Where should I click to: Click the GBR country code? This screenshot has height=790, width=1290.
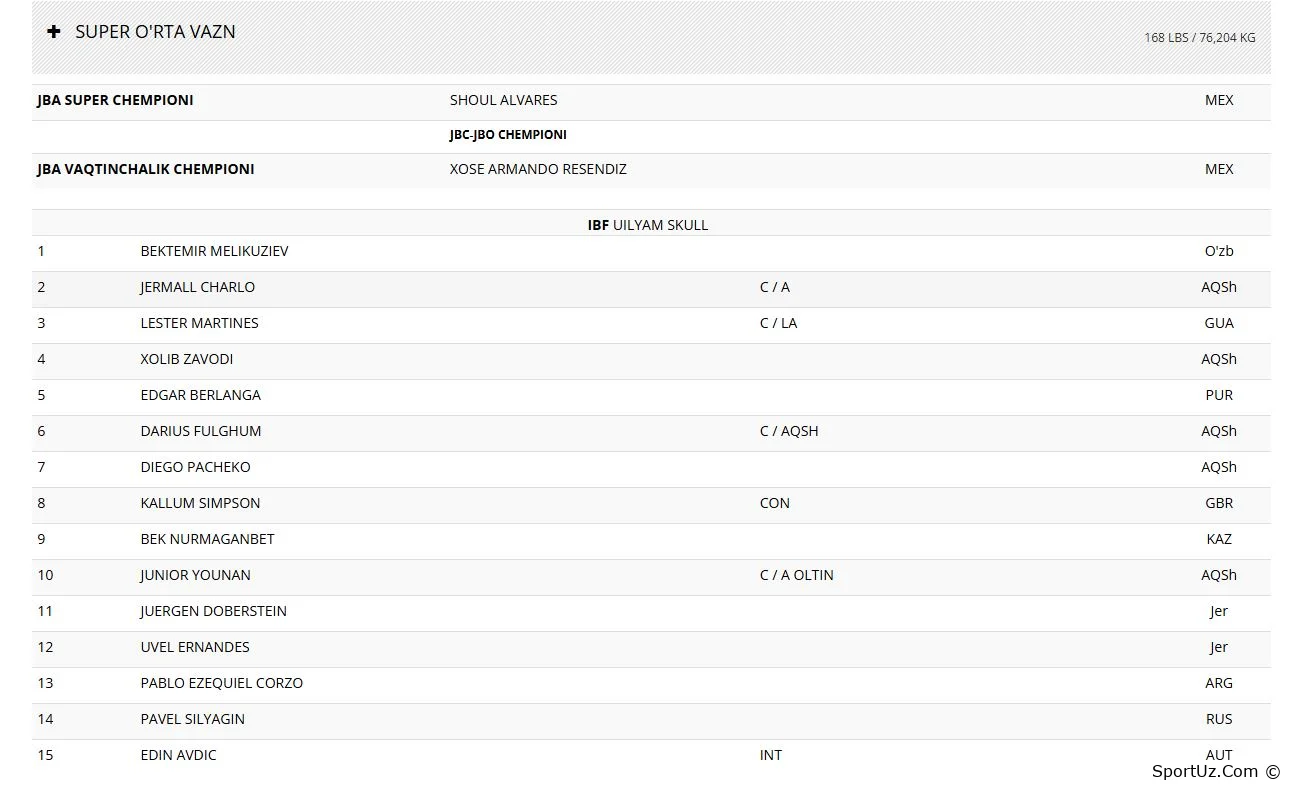pyautogui.click(x=1219, y=503)
